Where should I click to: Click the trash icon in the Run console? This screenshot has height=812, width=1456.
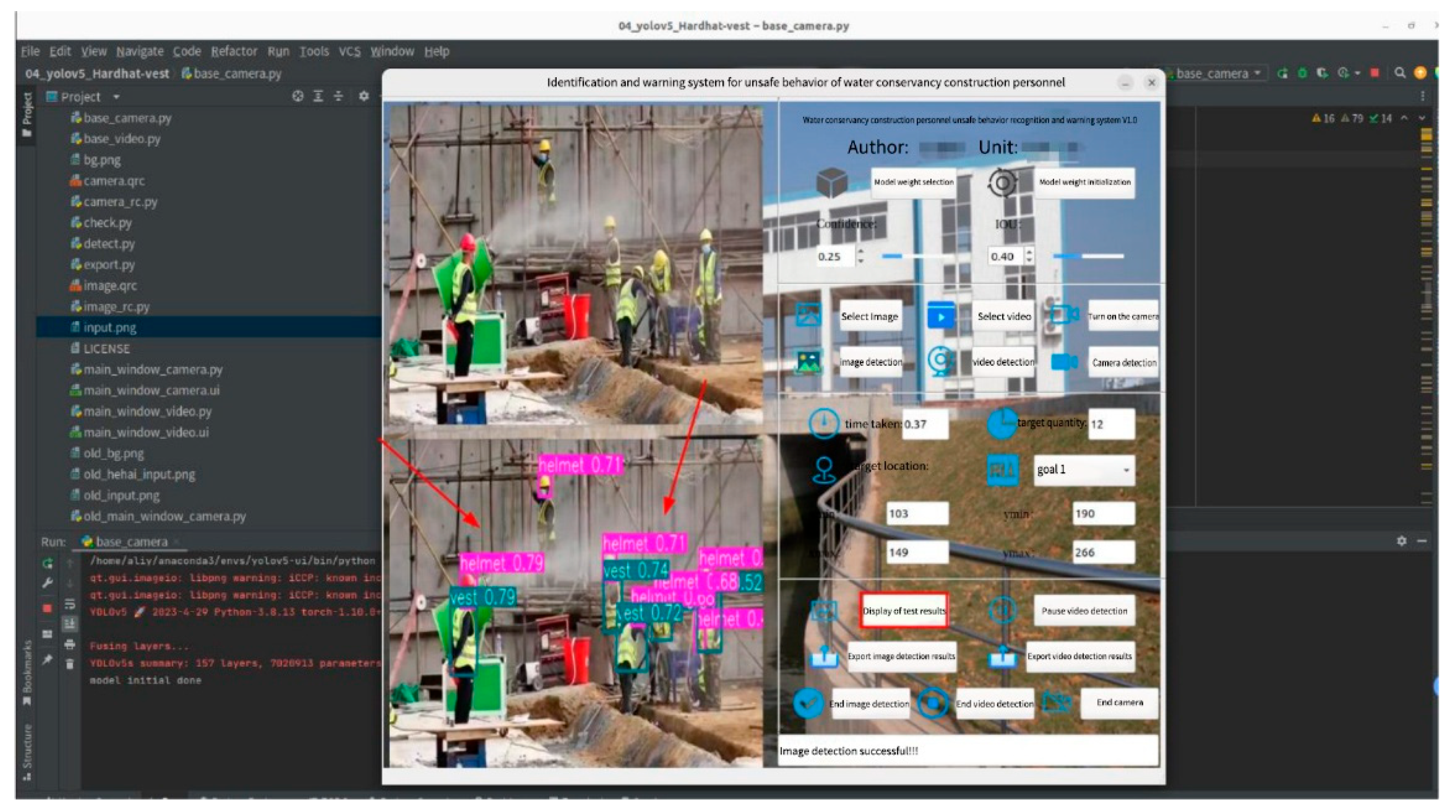(x=70, y=664)
